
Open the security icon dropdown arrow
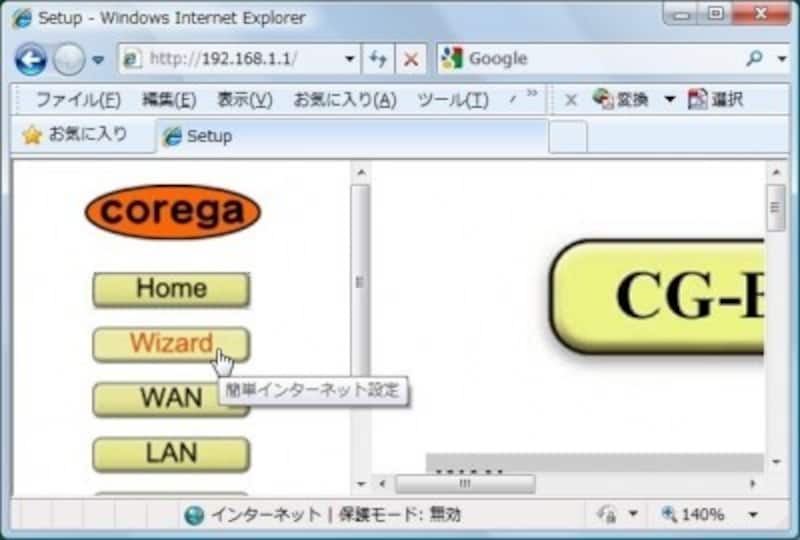(x=633, y=513)
